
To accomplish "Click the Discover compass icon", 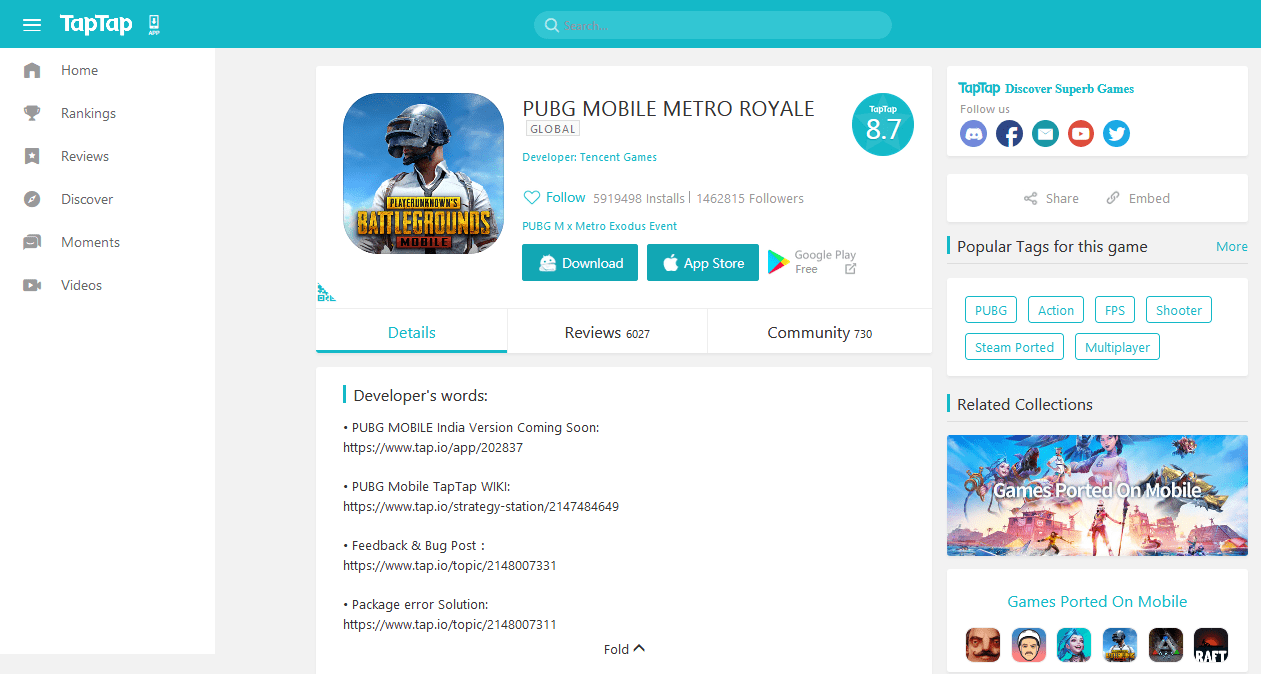I will [x=32, y=199].
